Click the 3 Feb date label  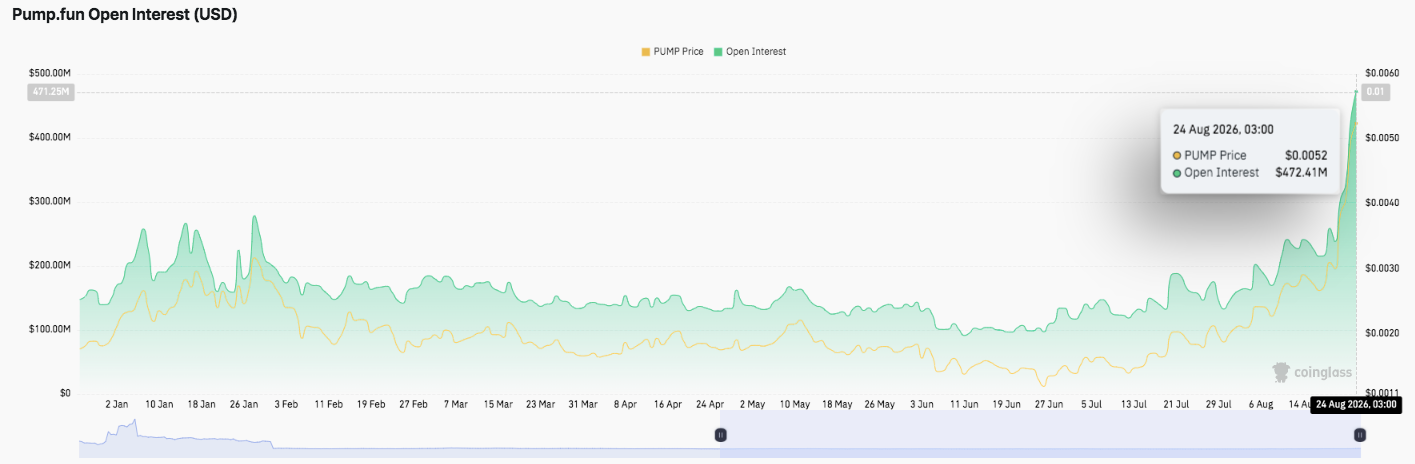click(x=285, y=405)
